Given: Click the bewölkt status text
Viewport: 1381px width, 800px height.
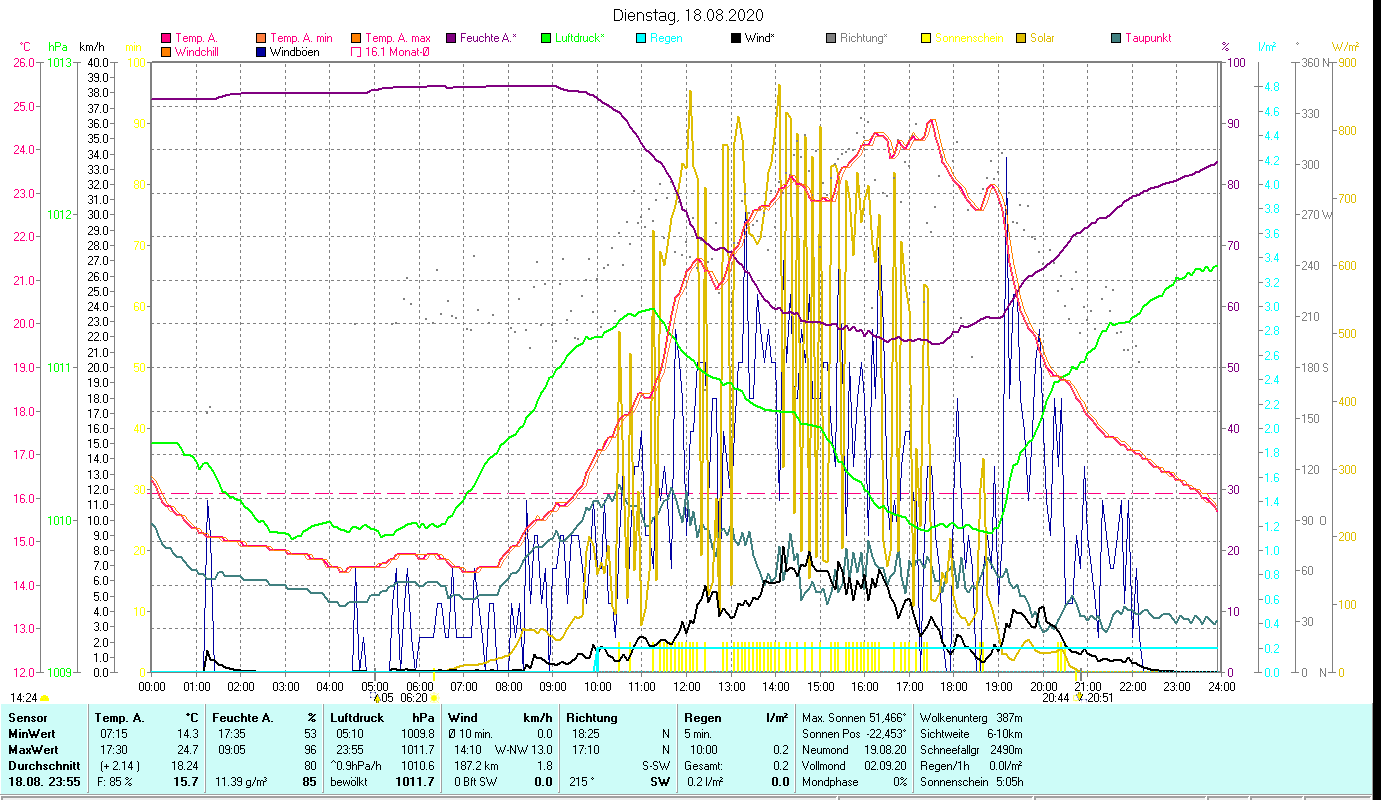Looking at the screenshot, I should (x=351, y=781).
